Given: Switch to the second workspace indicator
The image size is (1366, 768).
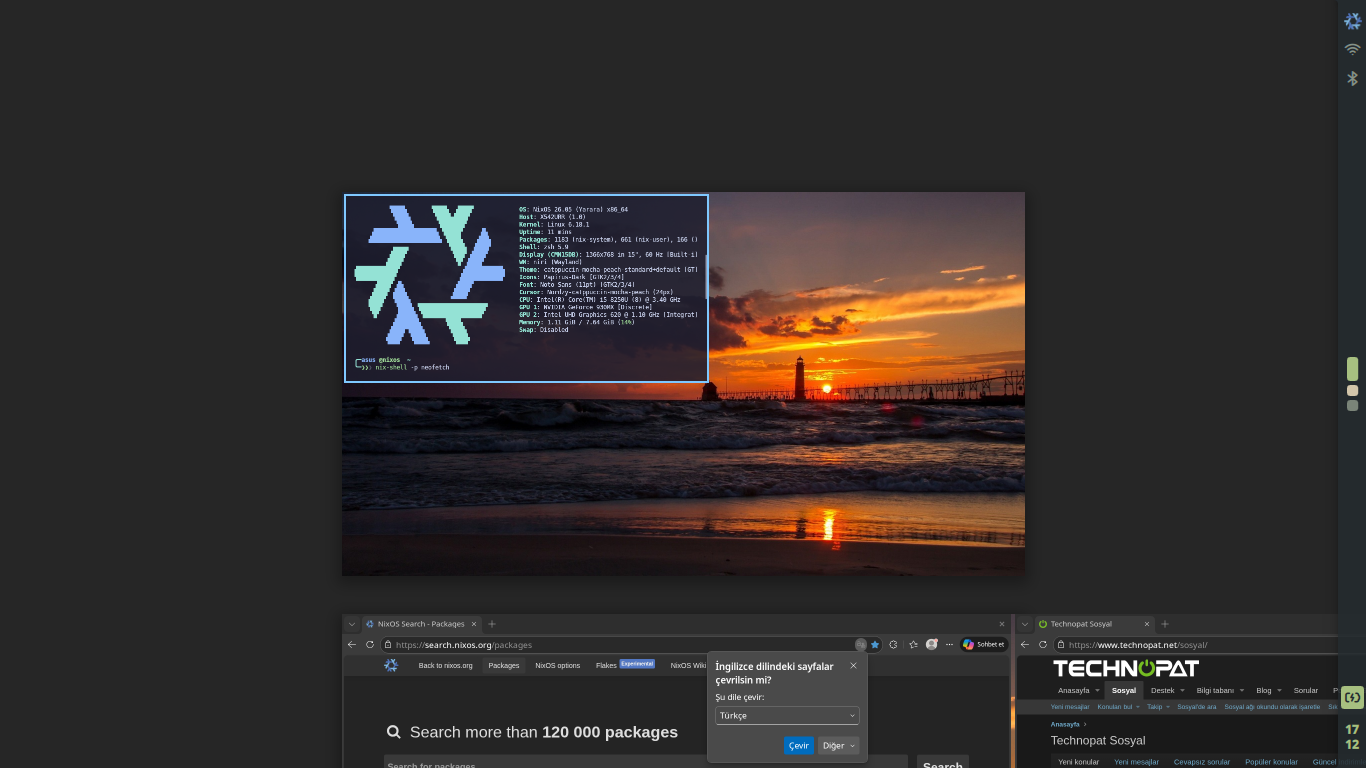Looking at the screenshot, I should point(1352,391).
